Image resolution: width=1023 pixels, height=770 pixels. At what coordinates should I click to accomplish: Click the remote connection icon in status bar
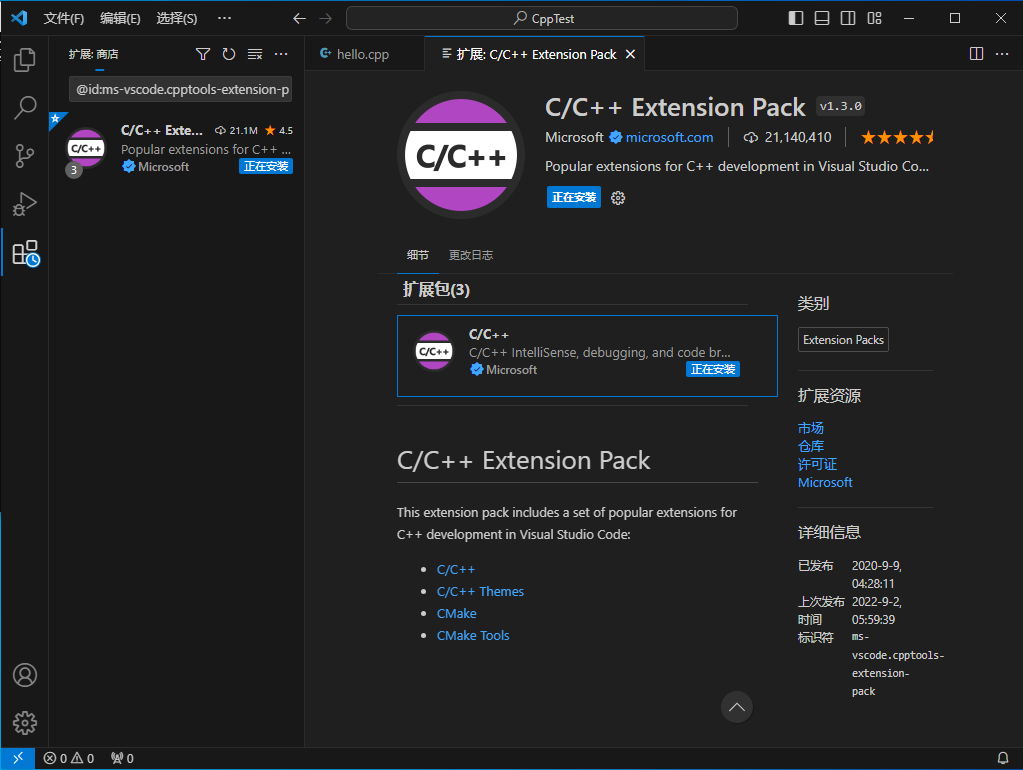point(16,757)
